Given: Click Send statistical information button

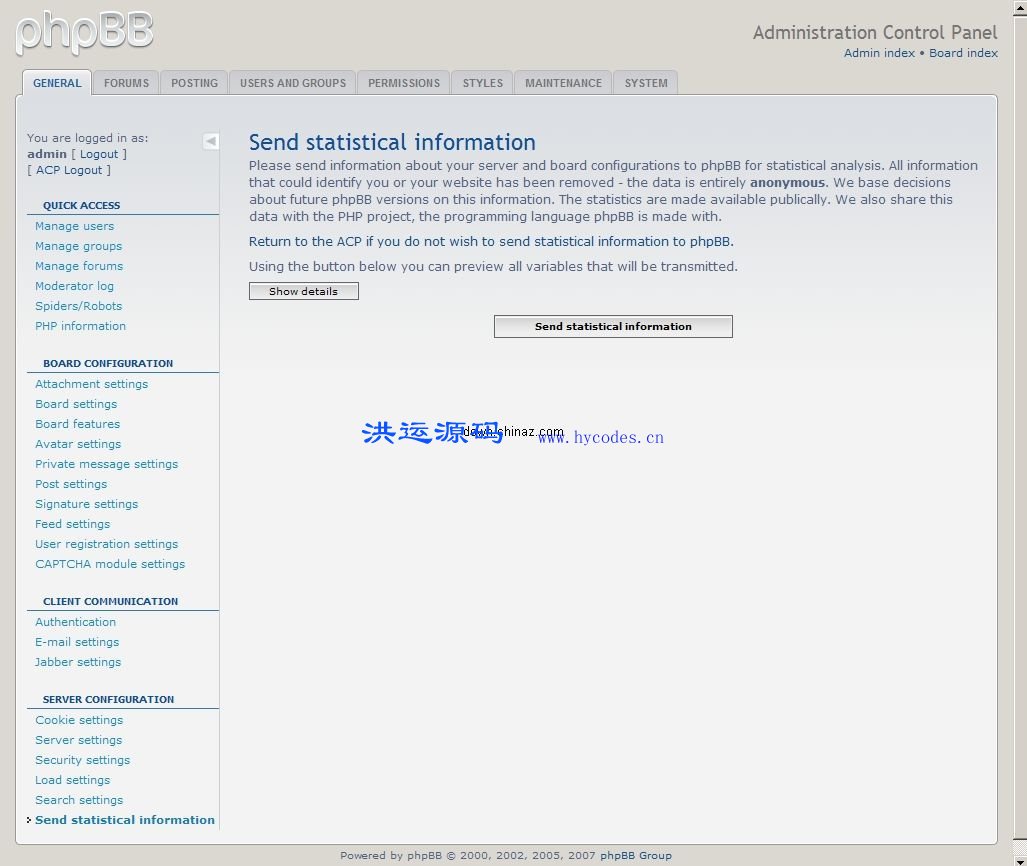Looking at the screenshot, I should point(613,326).
